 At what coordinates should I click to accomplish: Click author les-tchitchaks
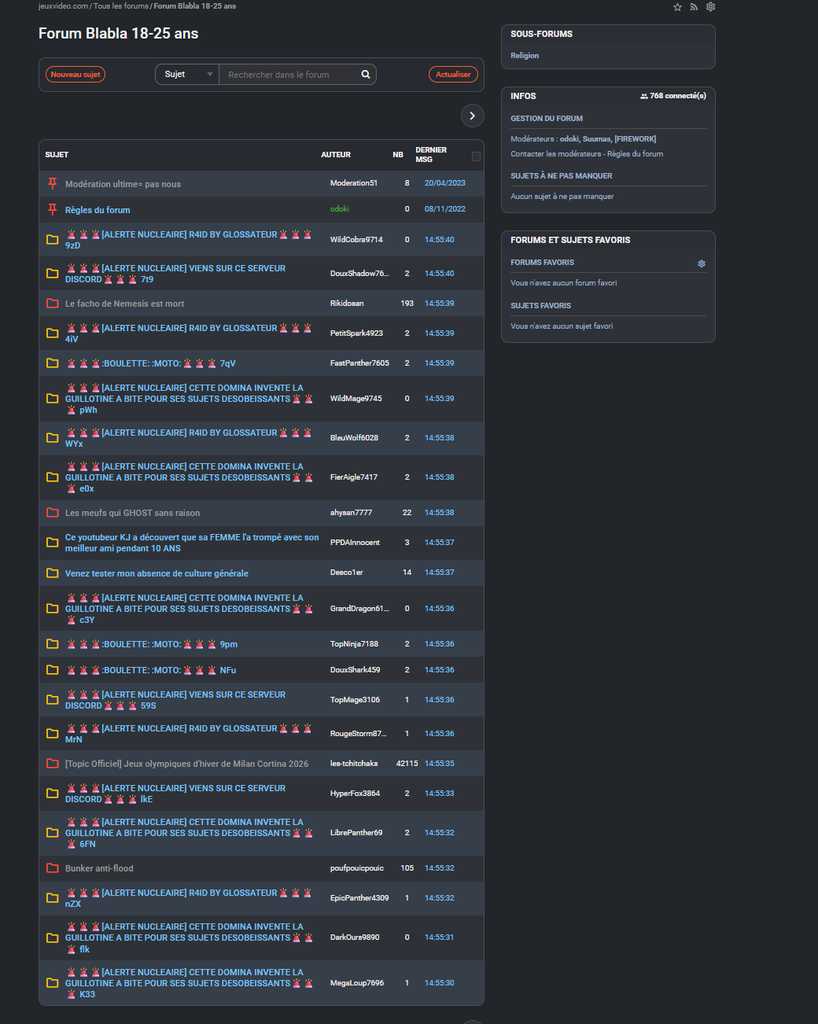point(353,763)
